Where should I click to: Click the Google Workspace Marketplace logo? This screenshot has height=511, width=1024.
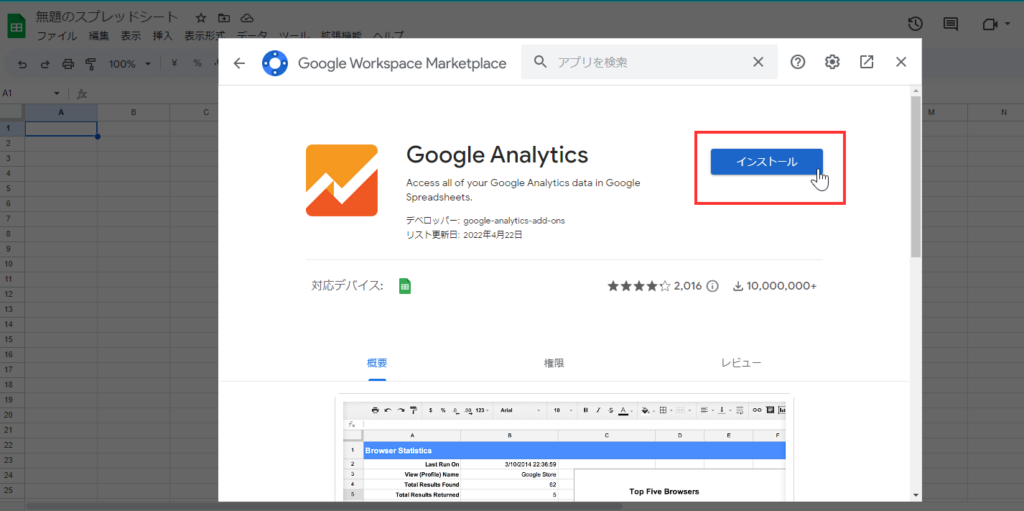pyautogui.click(x=275, y=63)
